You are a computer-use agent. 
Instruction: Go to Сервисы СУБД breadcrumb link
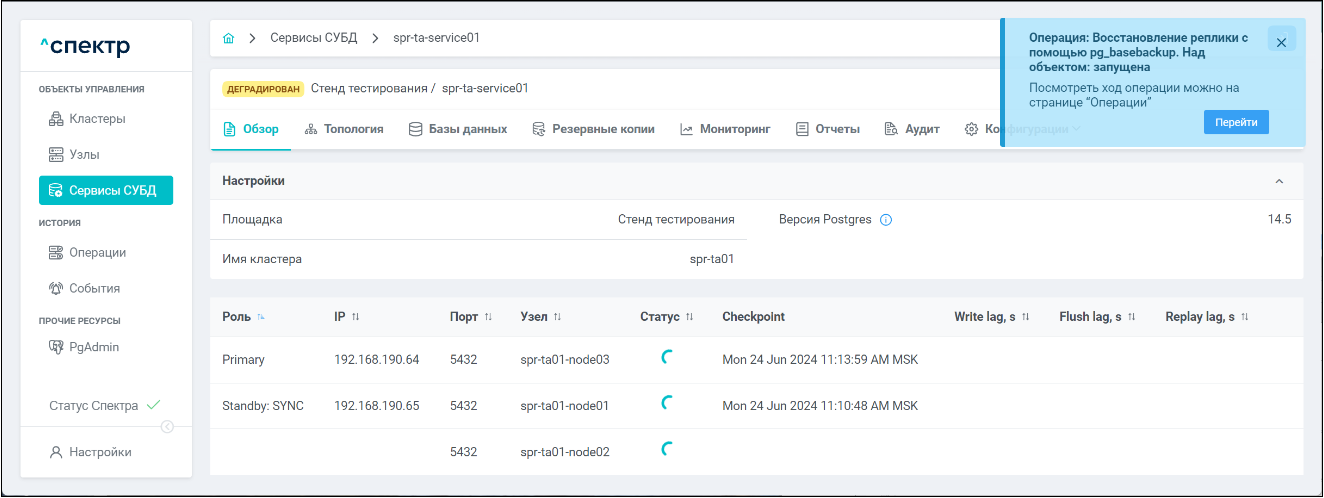[311, 38]
